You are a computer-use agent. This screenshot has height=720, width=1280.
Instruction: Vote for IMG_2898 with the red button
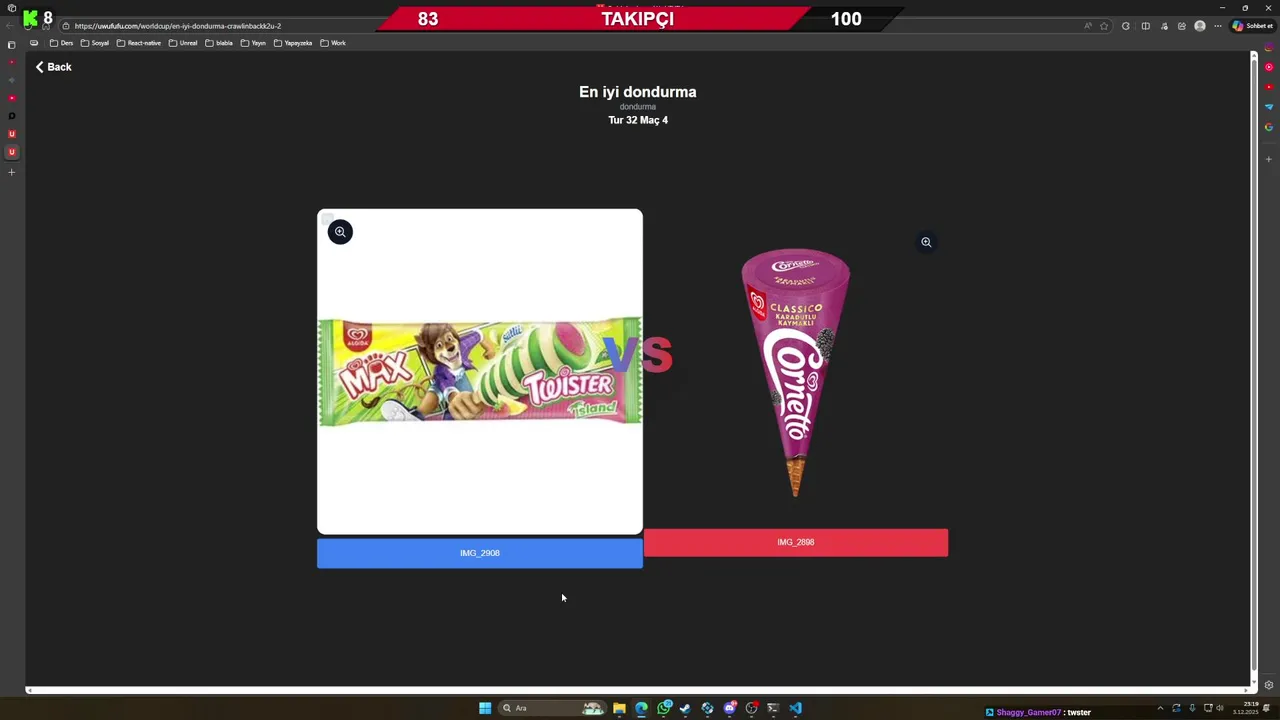tap(796, 542)
